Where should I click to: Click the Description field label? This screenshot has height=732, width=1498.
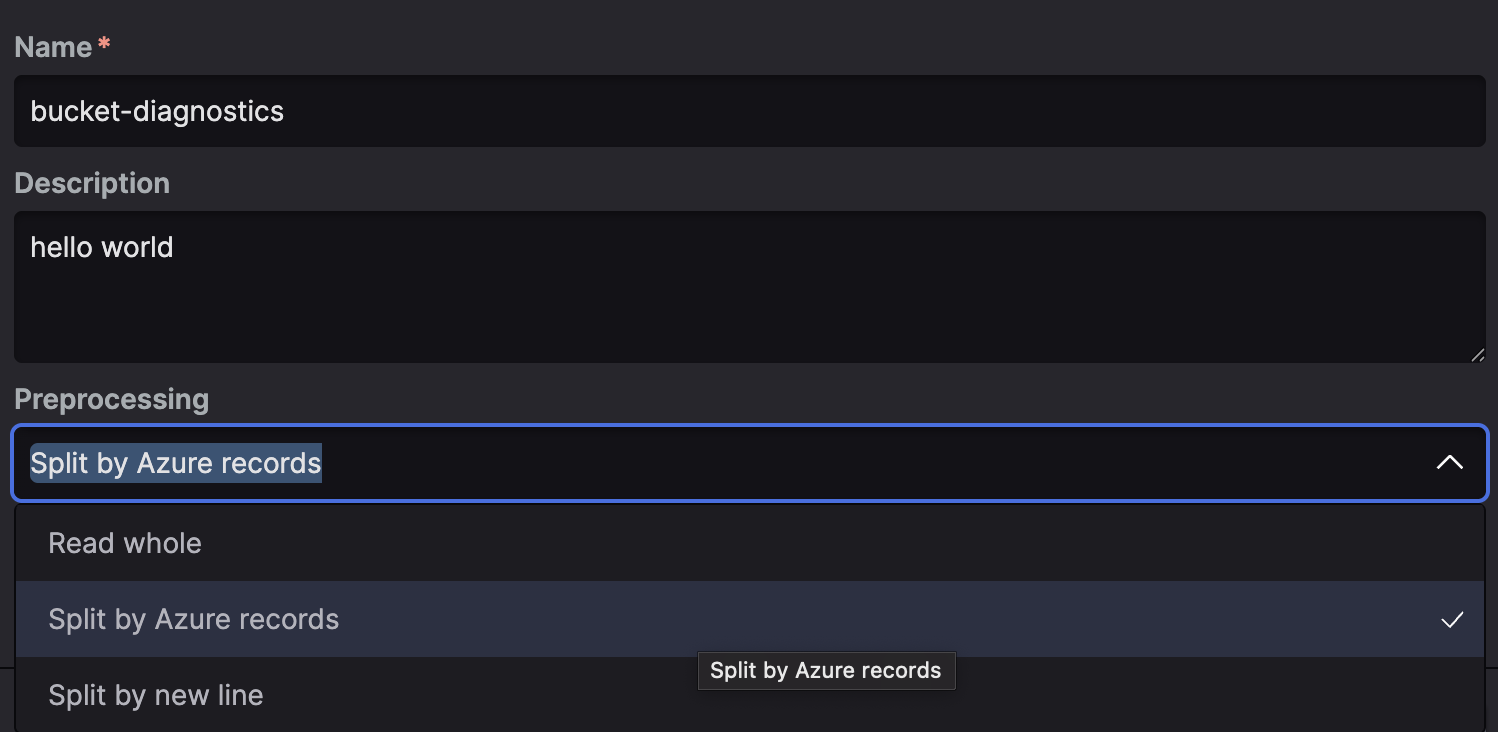(92, 183)
